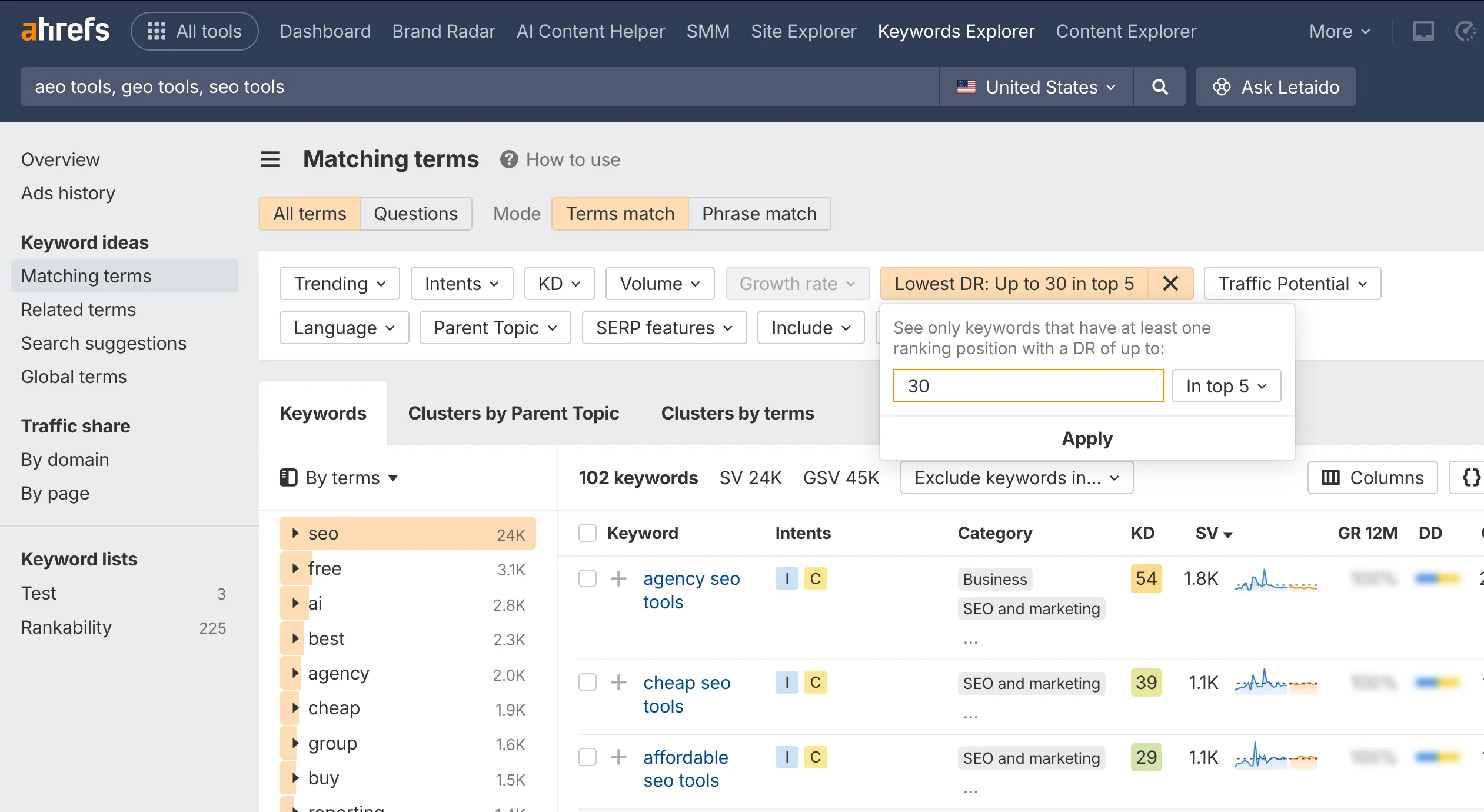Open the agency seo tools keyword link
Image resolution: width=1484 pixels, height=812 pixels.
click(x=691, y=590)
